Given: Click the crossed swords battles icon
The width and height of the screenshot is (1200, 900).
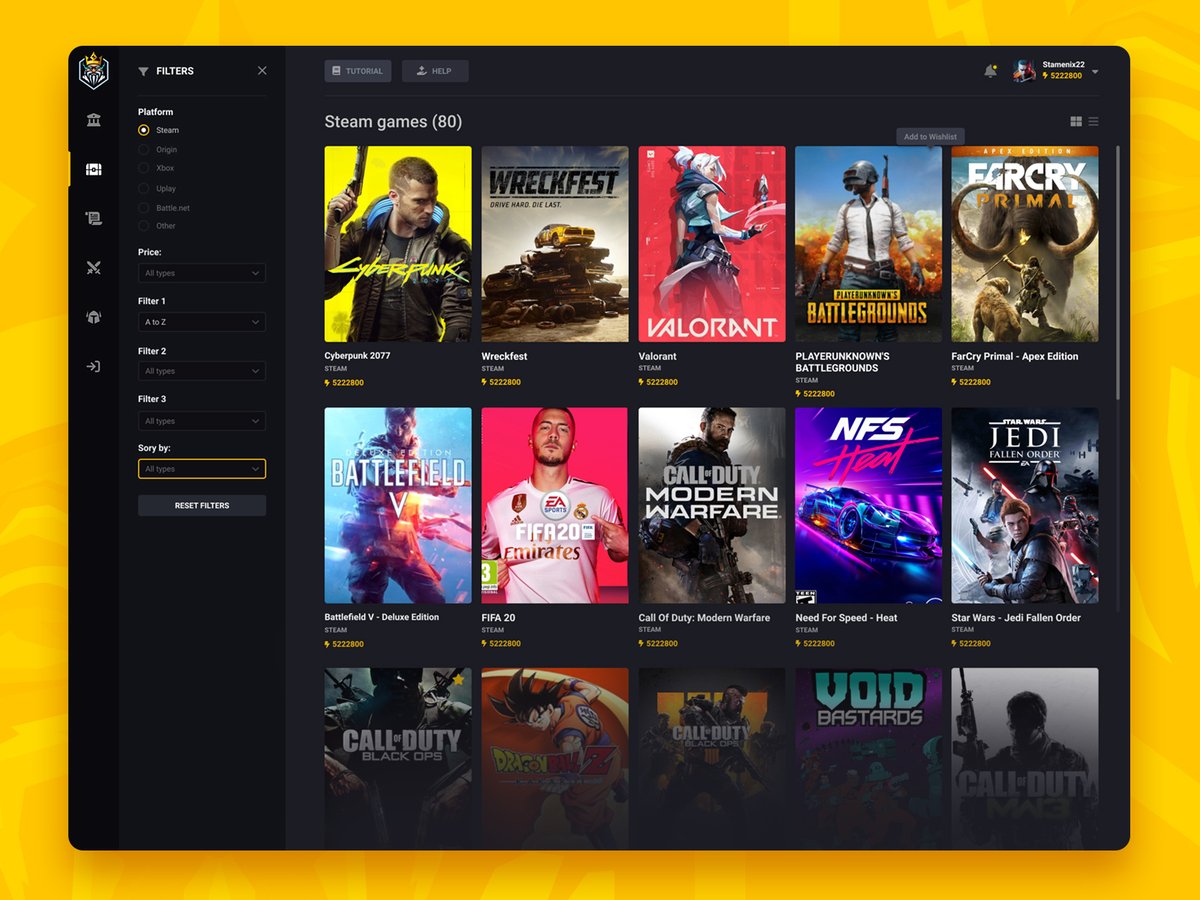Looking at the screenshot, I should click(92, 268).
